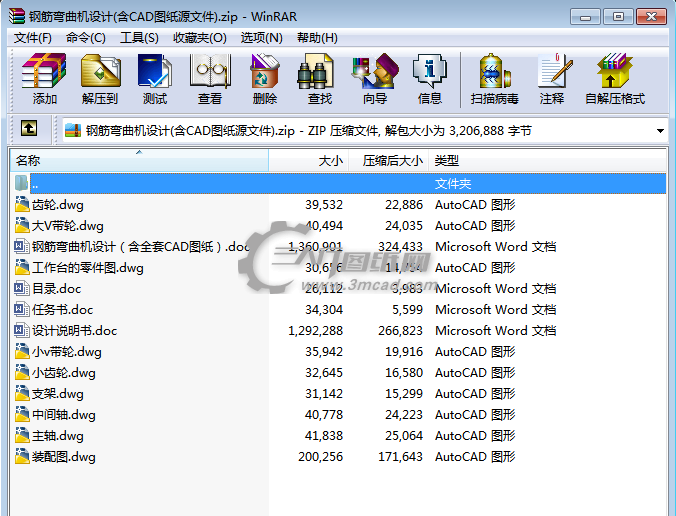Image resolution: width=676 pixels, height=516 pixels.
Task: Open the 查找 (Find) binoculars tool
Action: tap(319, 79)
